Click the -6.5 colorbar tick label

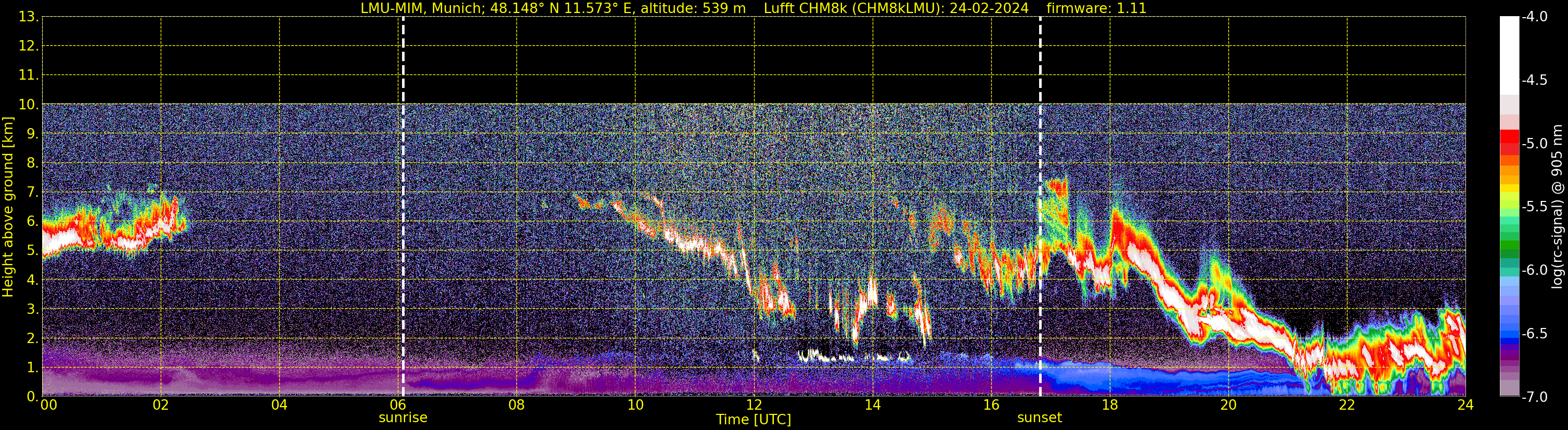pyautogui.click(x=1535, y=334)
